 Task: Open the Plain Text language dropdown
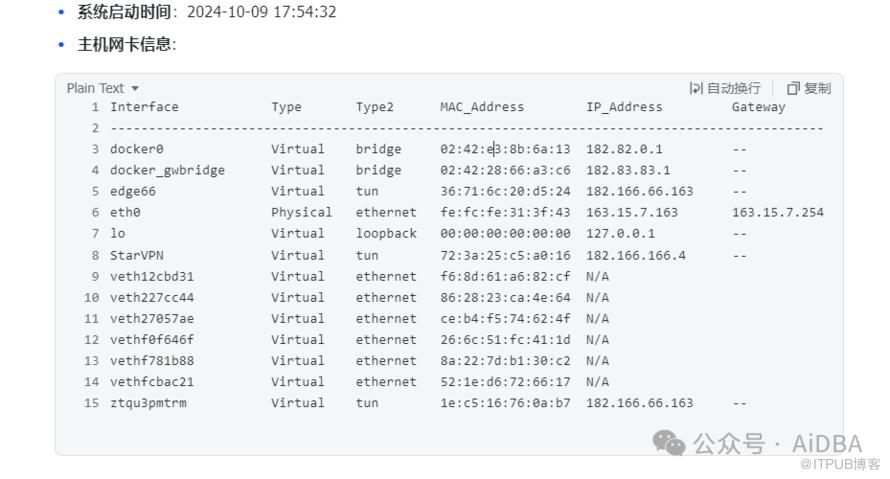point(103,89)
